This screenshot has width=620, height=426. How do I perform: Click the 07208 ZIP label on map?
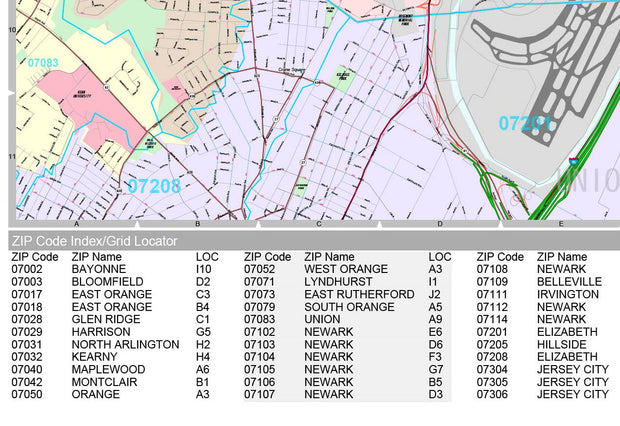click(x=154, y=186)
